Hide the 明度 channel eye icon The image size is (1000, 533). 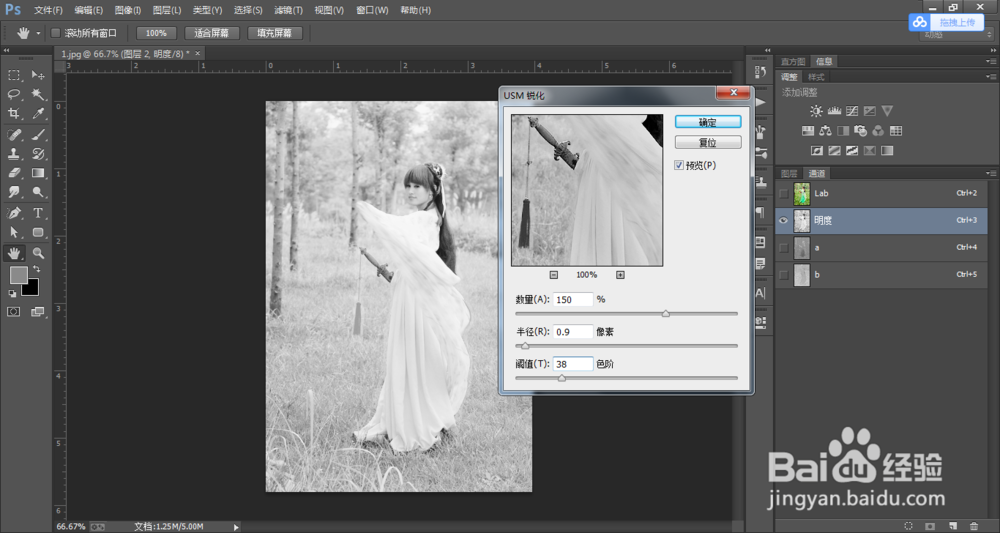coord(784,221)
